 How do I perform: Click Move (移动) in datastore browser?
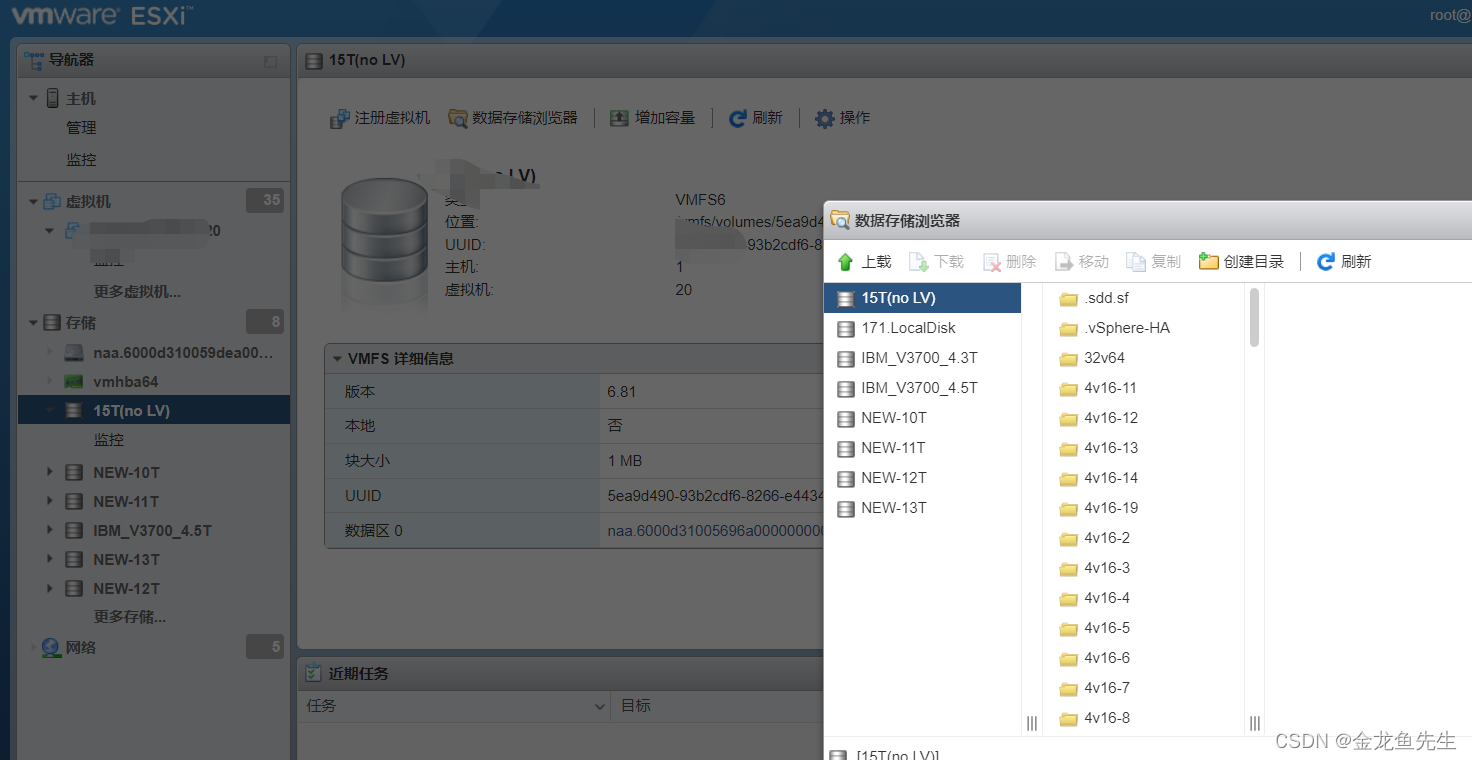coord(1082,262)
